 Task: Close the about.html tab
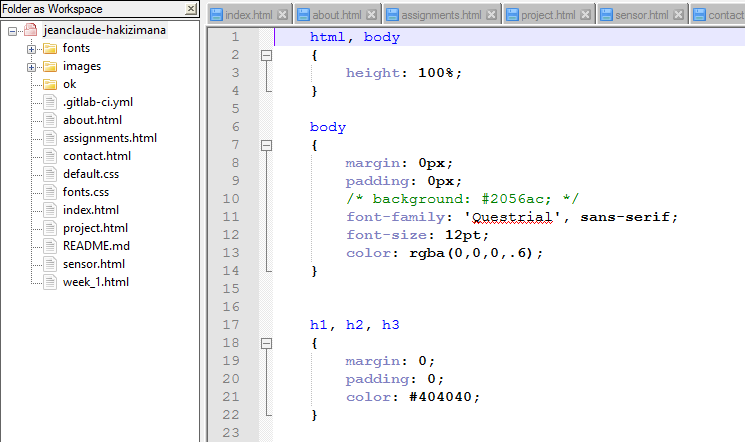click(x=372, y=15)
